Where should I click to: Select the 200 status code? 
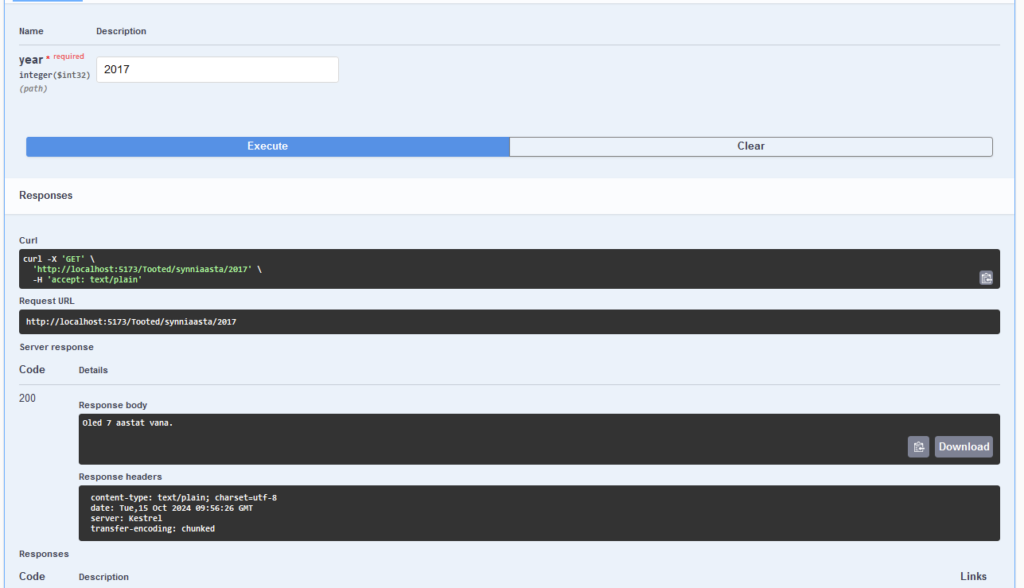[27, 399]
